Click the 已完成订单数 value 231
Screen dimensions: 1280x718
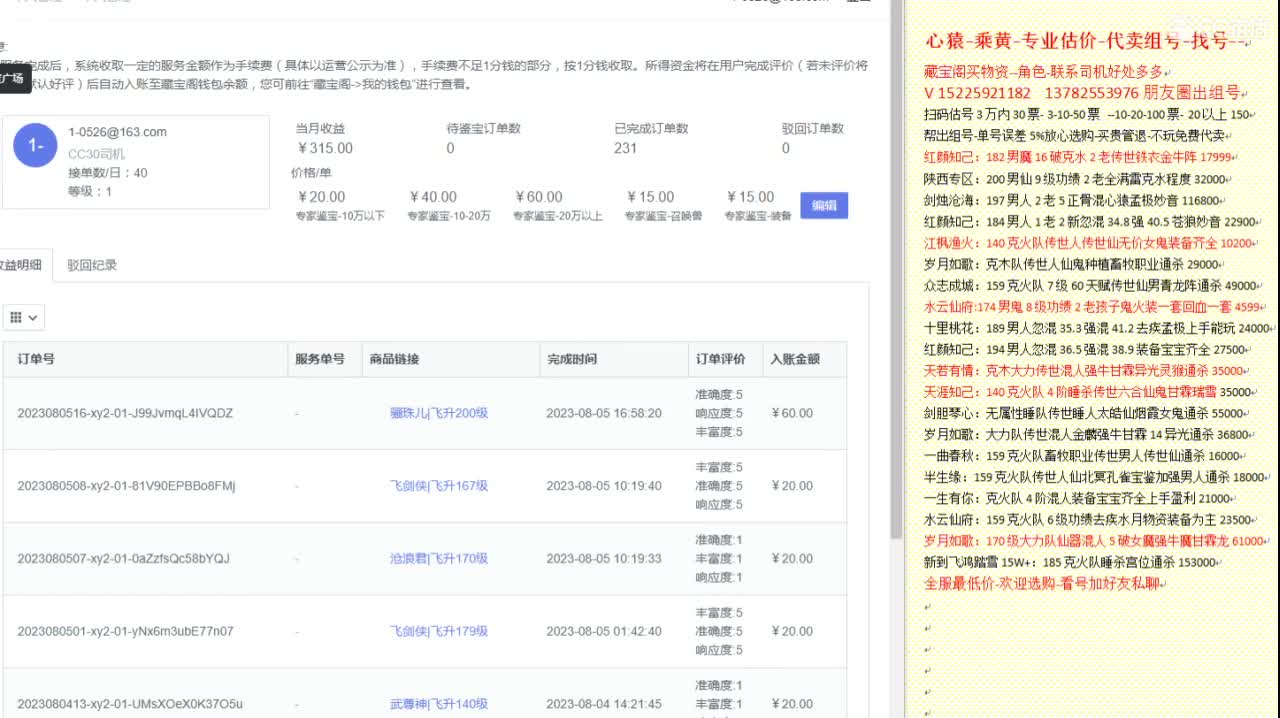[x=626, y=148]
